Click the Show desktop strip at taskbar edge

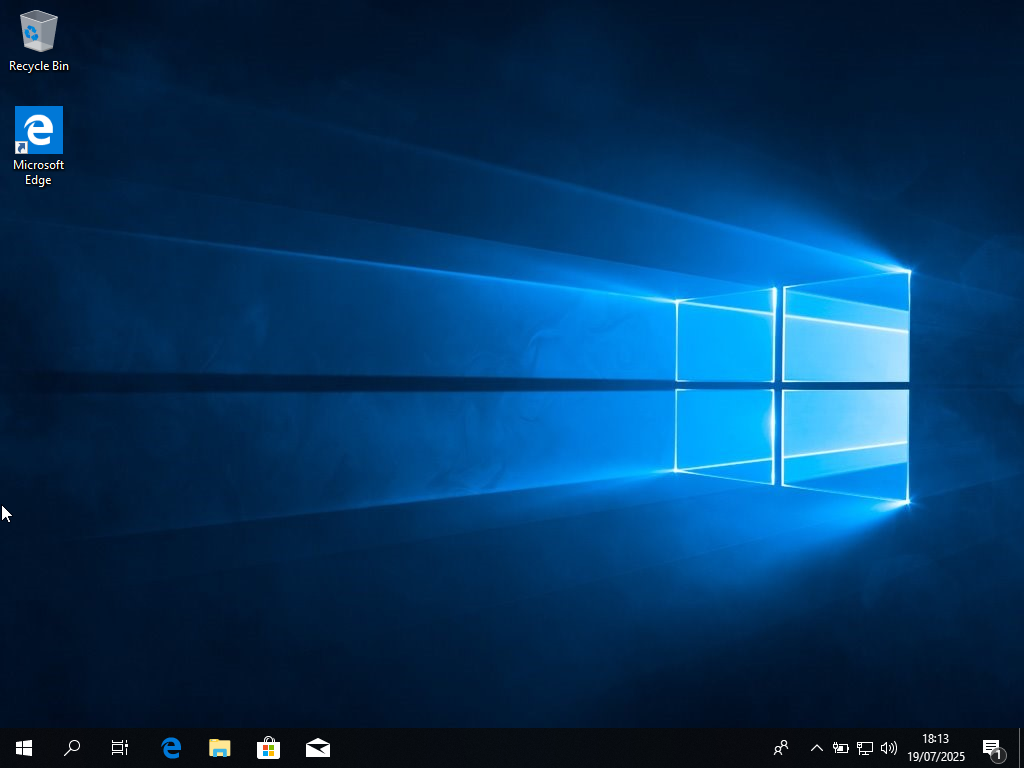point(1021,747)
